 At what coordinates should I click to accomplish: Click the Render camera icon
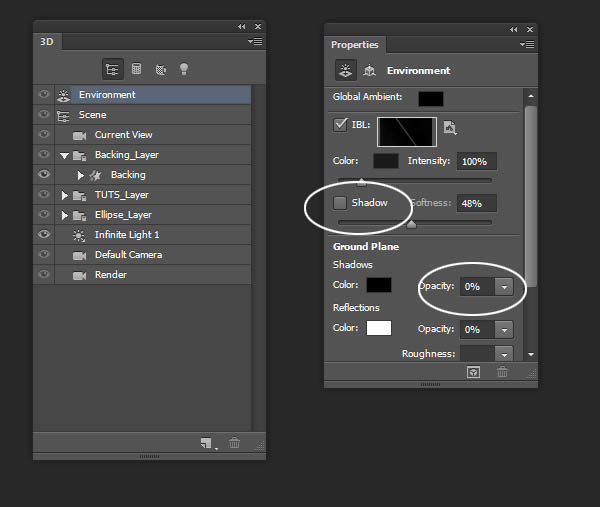coord(79,276)
